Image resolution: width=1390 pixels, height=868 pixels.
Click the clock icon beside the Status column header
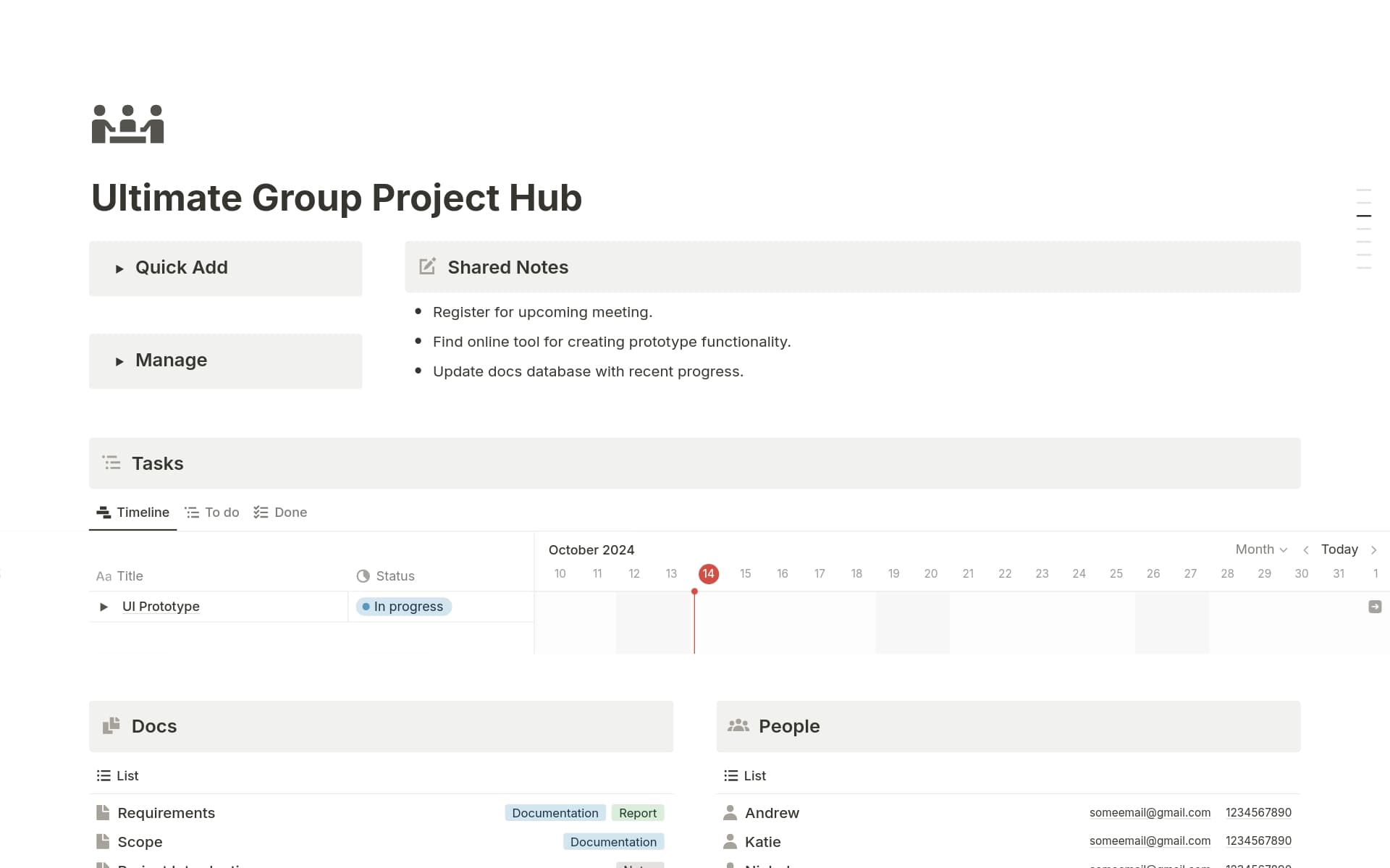362,576
